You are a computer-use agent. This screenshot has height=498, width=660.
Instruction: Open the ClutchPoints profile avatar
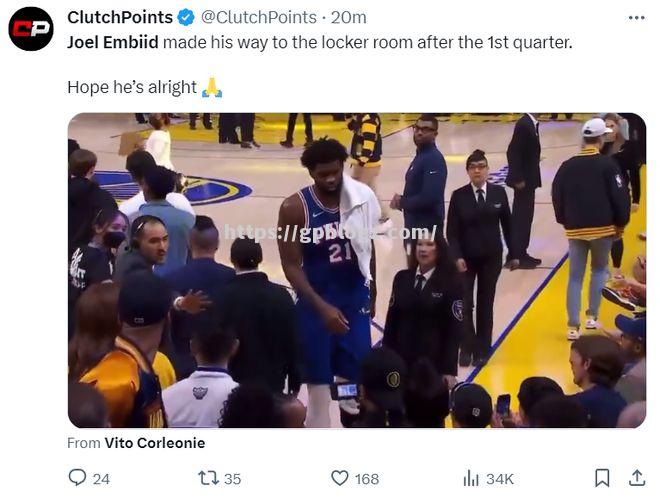[x=31, y=29]
